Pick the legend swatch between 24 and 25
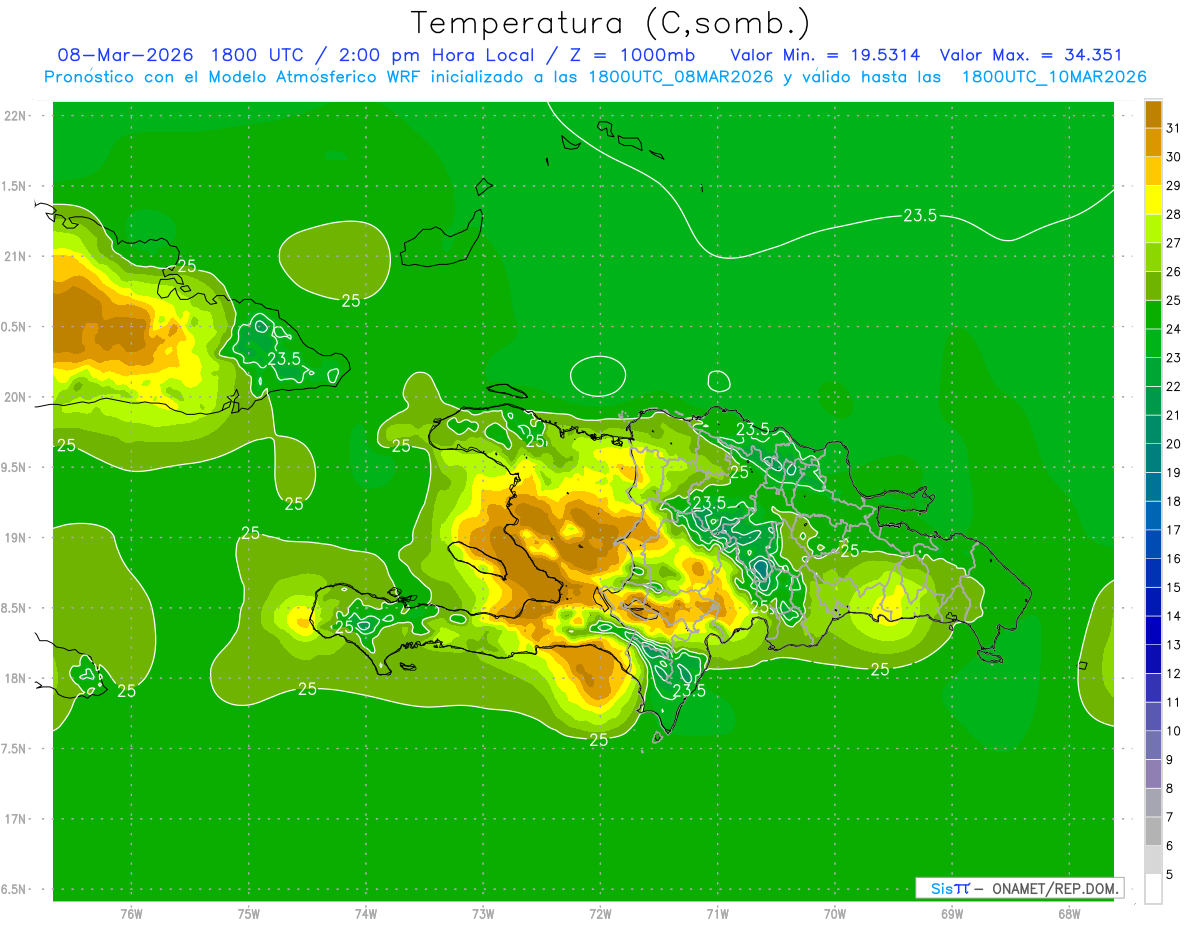The width and height of the screenshot is (1200, 927). coord(1153,314)
